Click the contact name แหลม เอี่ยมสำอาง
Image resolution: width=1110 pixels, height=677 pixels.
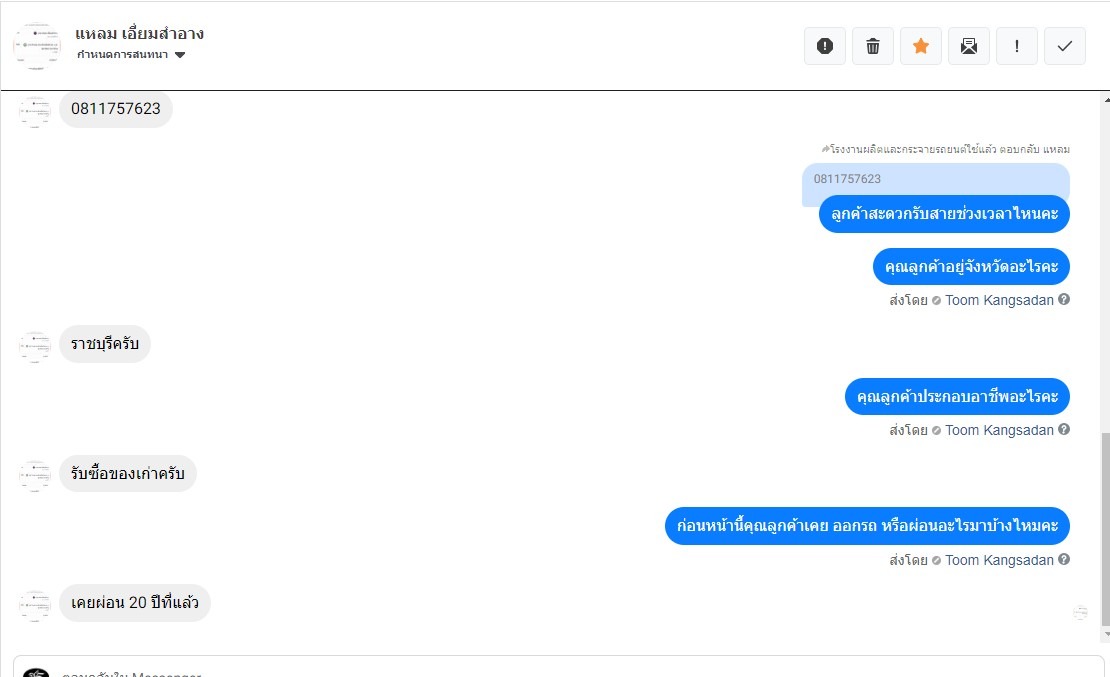click(x=139, y=33)
